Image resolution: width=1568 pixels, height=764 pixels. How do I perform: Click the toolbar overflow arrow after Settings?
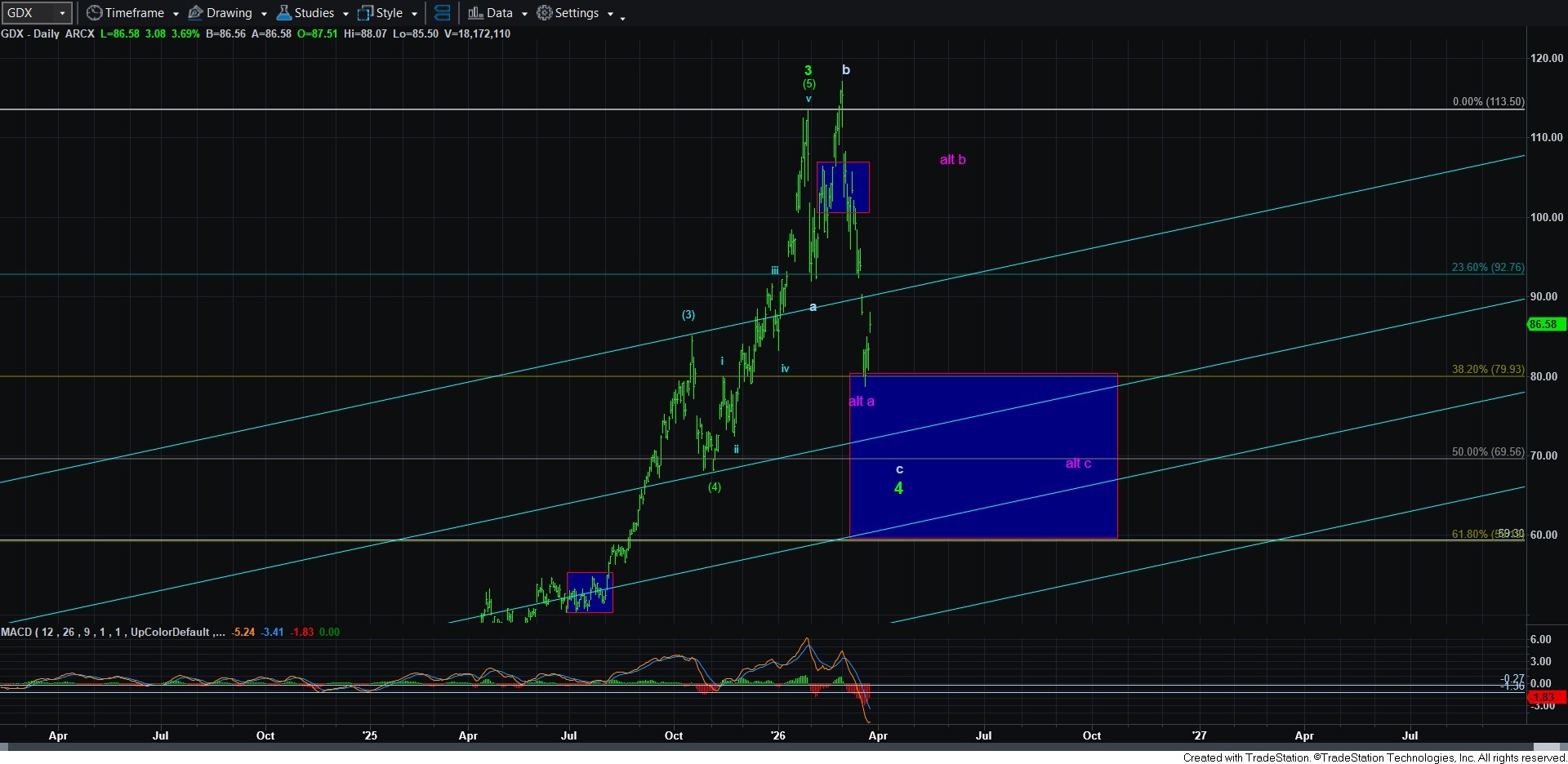[622, 17]
